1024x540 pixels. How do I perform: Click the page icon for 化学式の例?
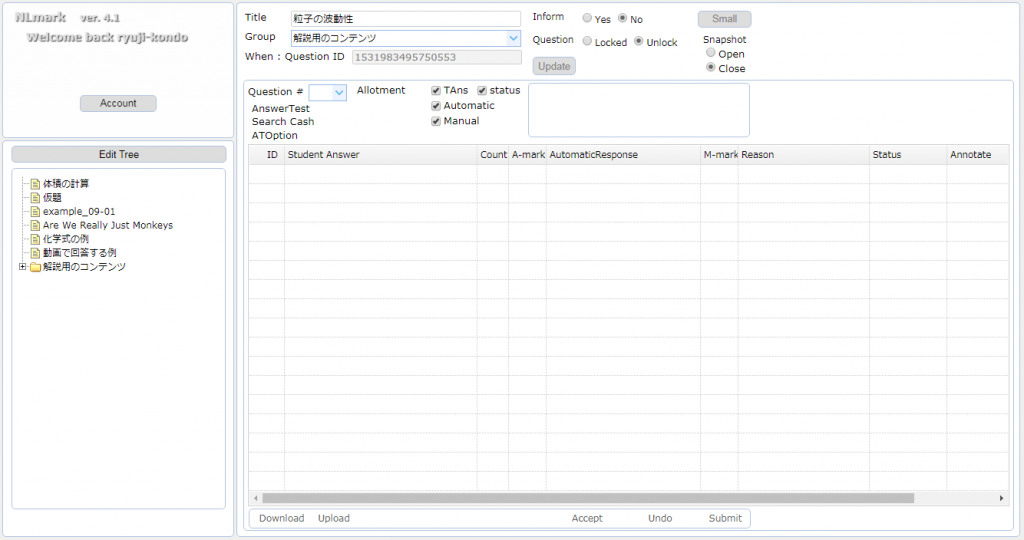[35, 239]
